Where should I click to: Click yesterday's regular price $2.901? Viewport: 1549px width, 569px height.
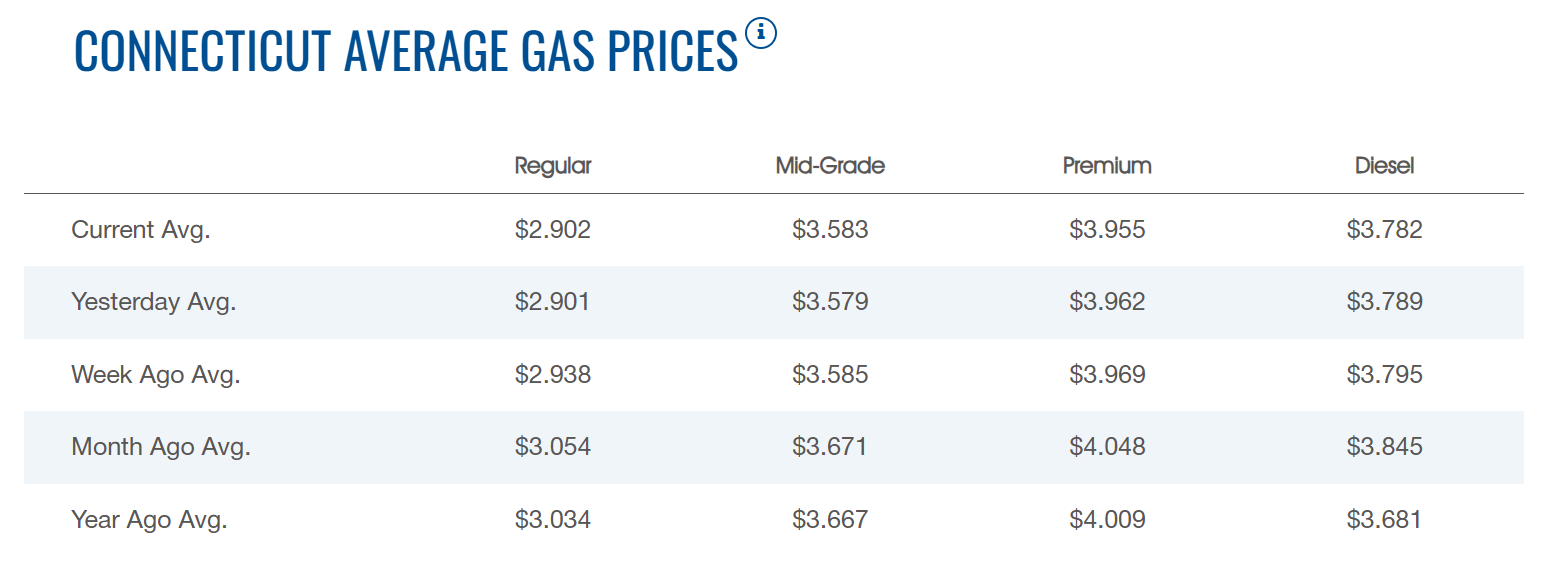(553, 302)
